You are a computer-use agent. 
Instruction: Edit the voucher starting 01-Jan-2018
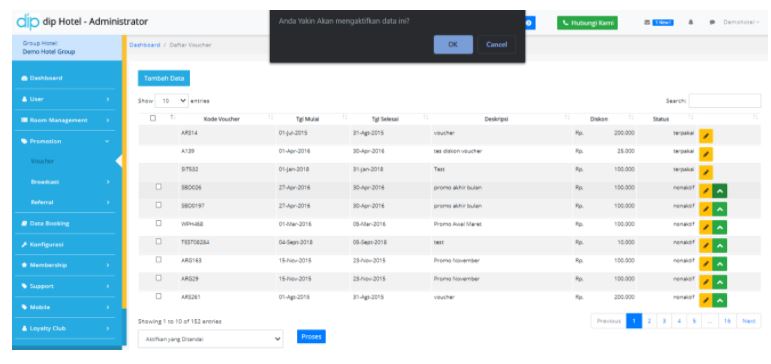(706, 173)
